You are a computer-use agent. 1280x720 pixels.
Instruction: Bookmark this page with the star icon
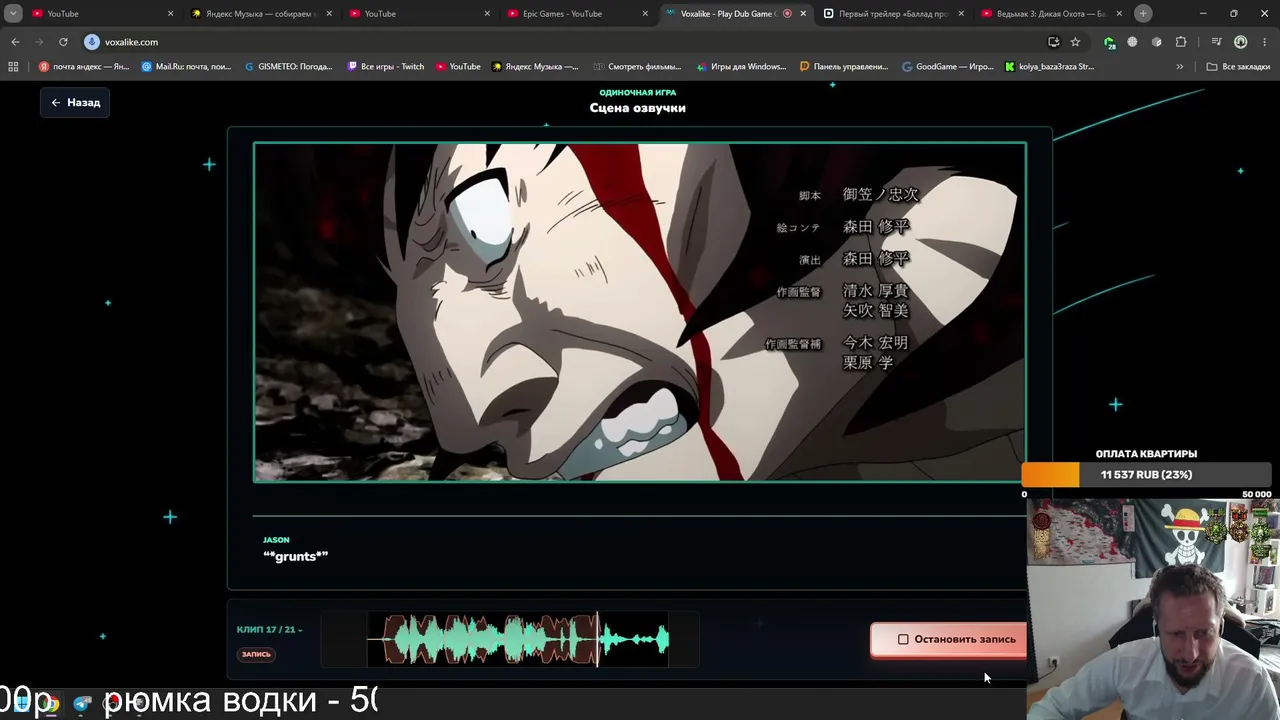(x=1075, y=42)
